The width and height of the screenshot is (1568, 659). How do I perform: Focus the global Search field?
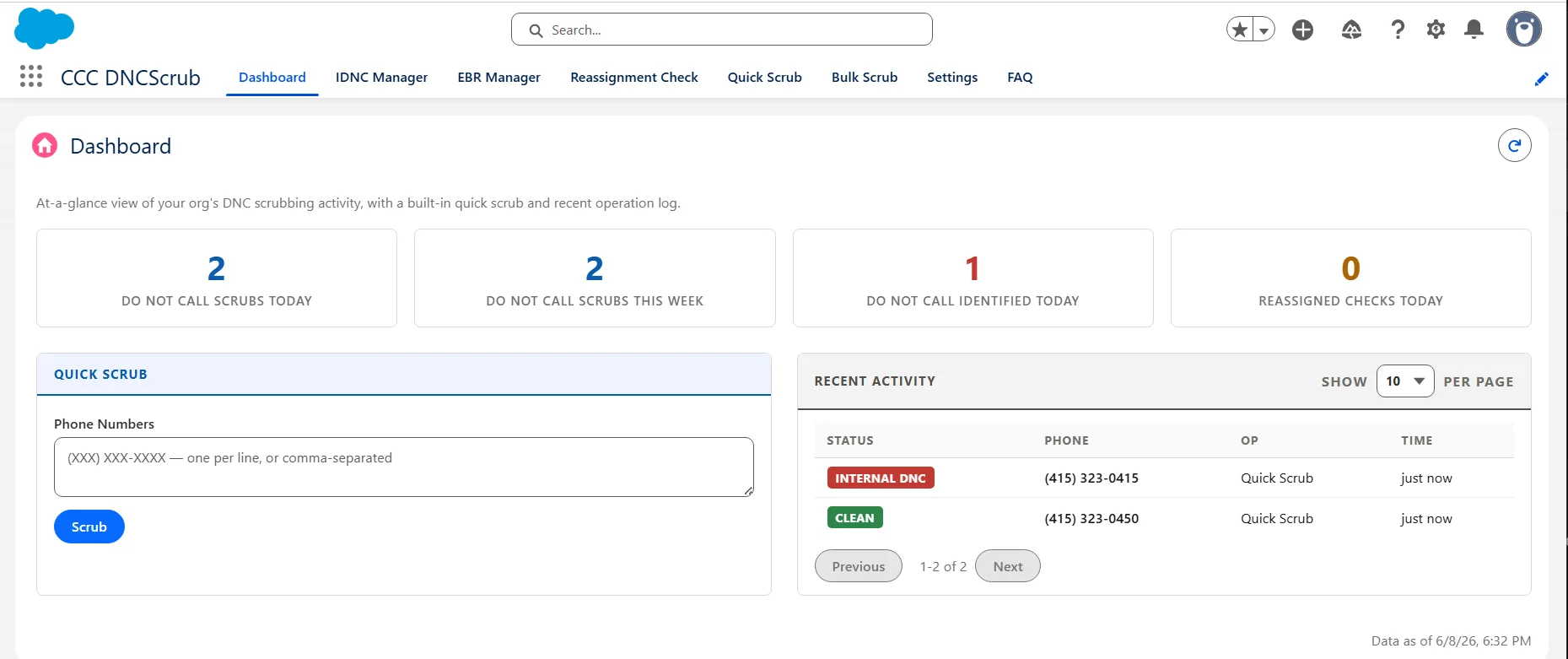(x=721, y=30)
